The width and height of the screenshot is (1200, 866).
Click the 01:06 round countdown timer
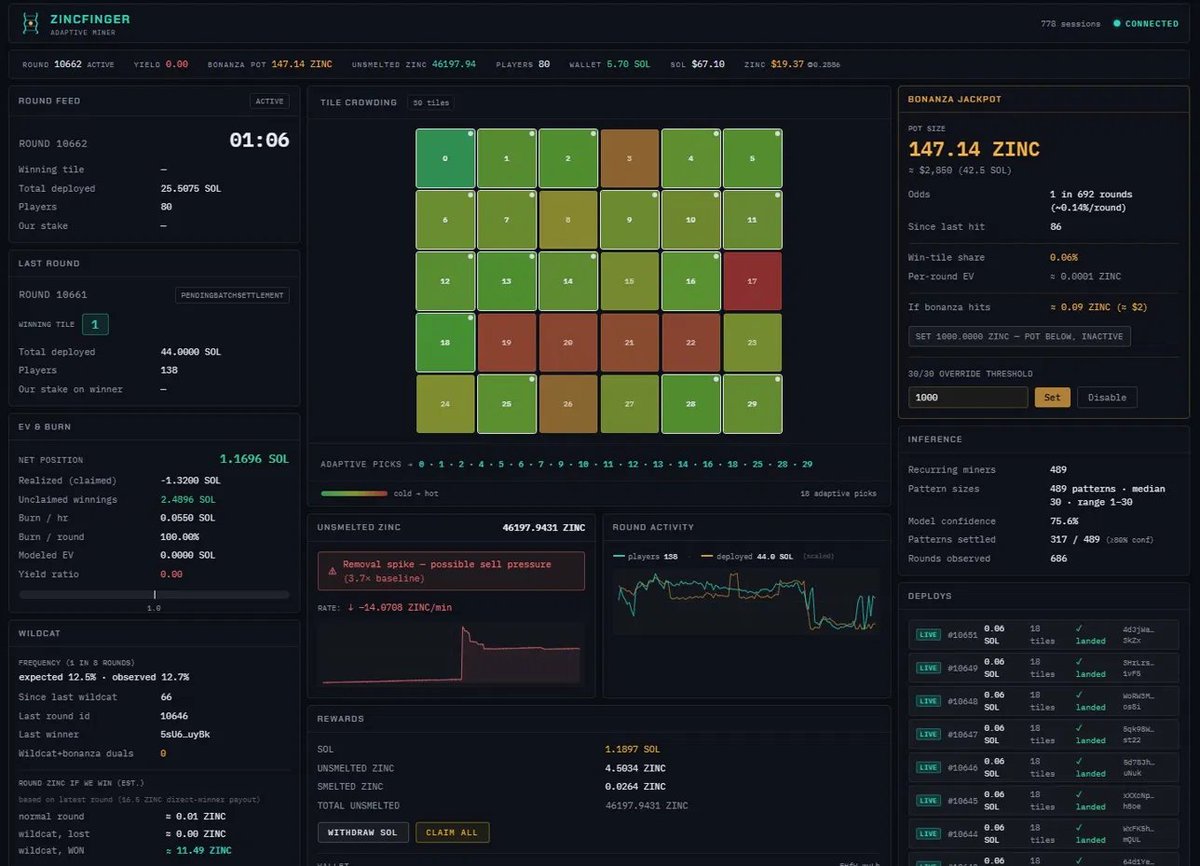(259, 140)
